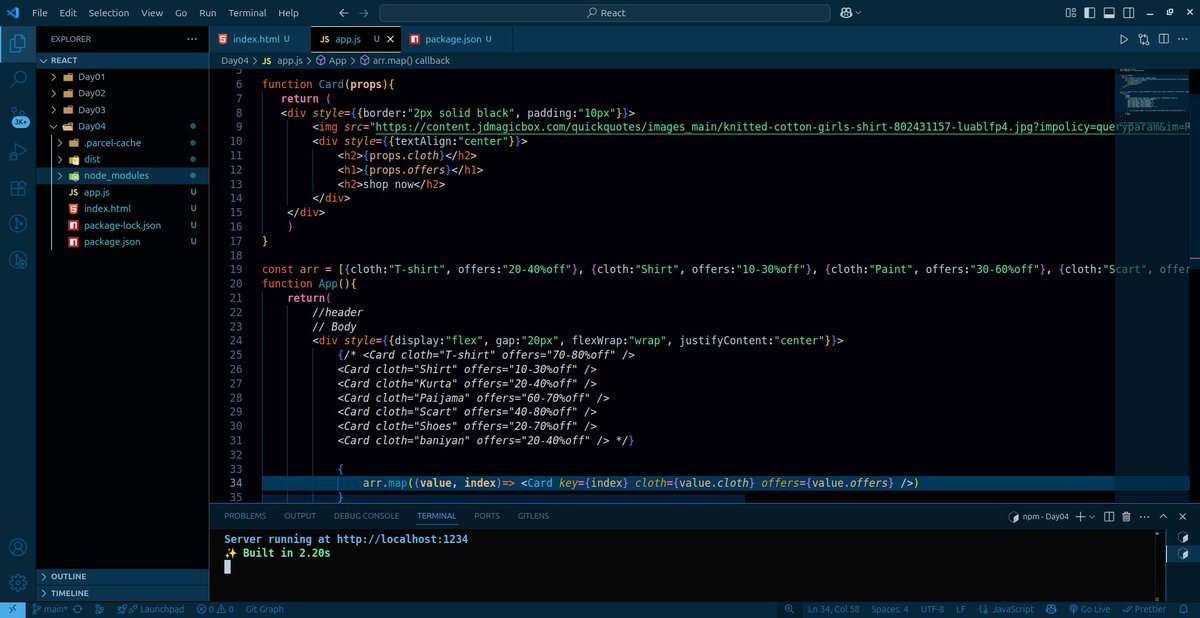Viewport: 1200px width, 618px height.
Task: Open the Selection menu
Action: (x=108, y=13)
